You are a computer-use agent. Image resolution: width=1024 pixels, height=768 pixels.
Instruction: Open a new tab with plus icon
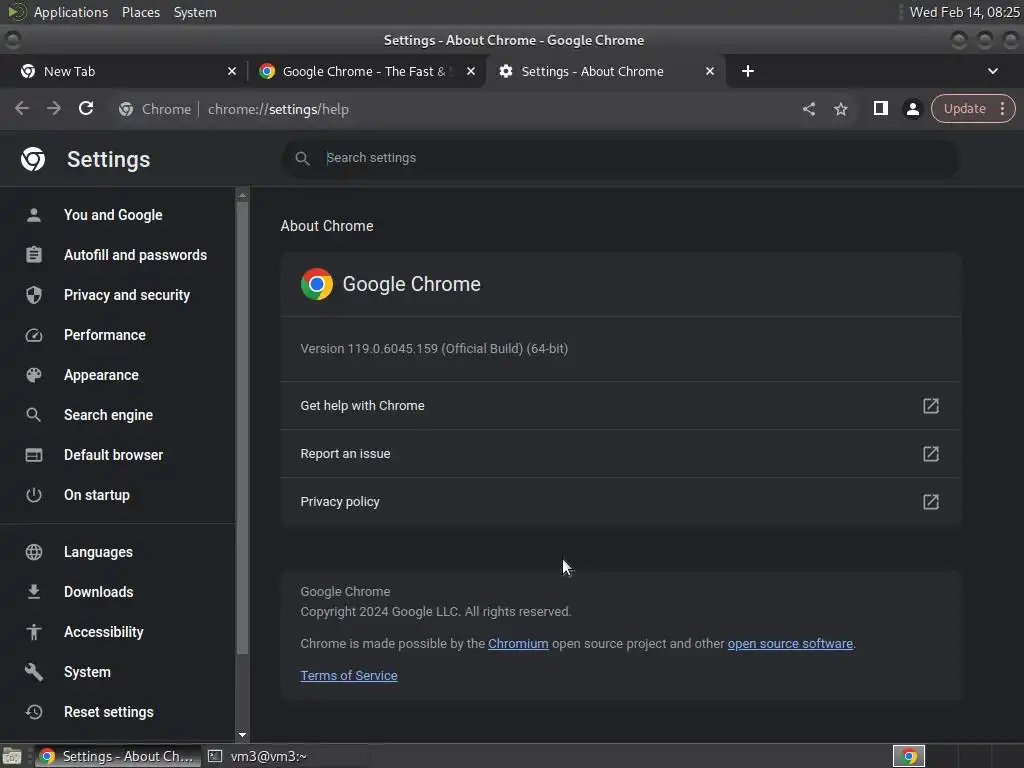click(x=748, y=71)
